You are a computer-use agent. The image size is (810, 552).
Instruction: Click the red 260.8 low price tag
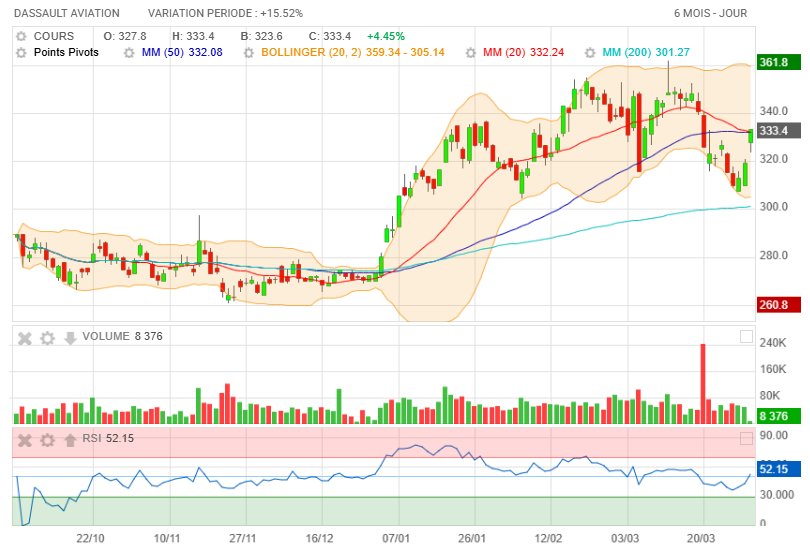(x=778, y=305)
